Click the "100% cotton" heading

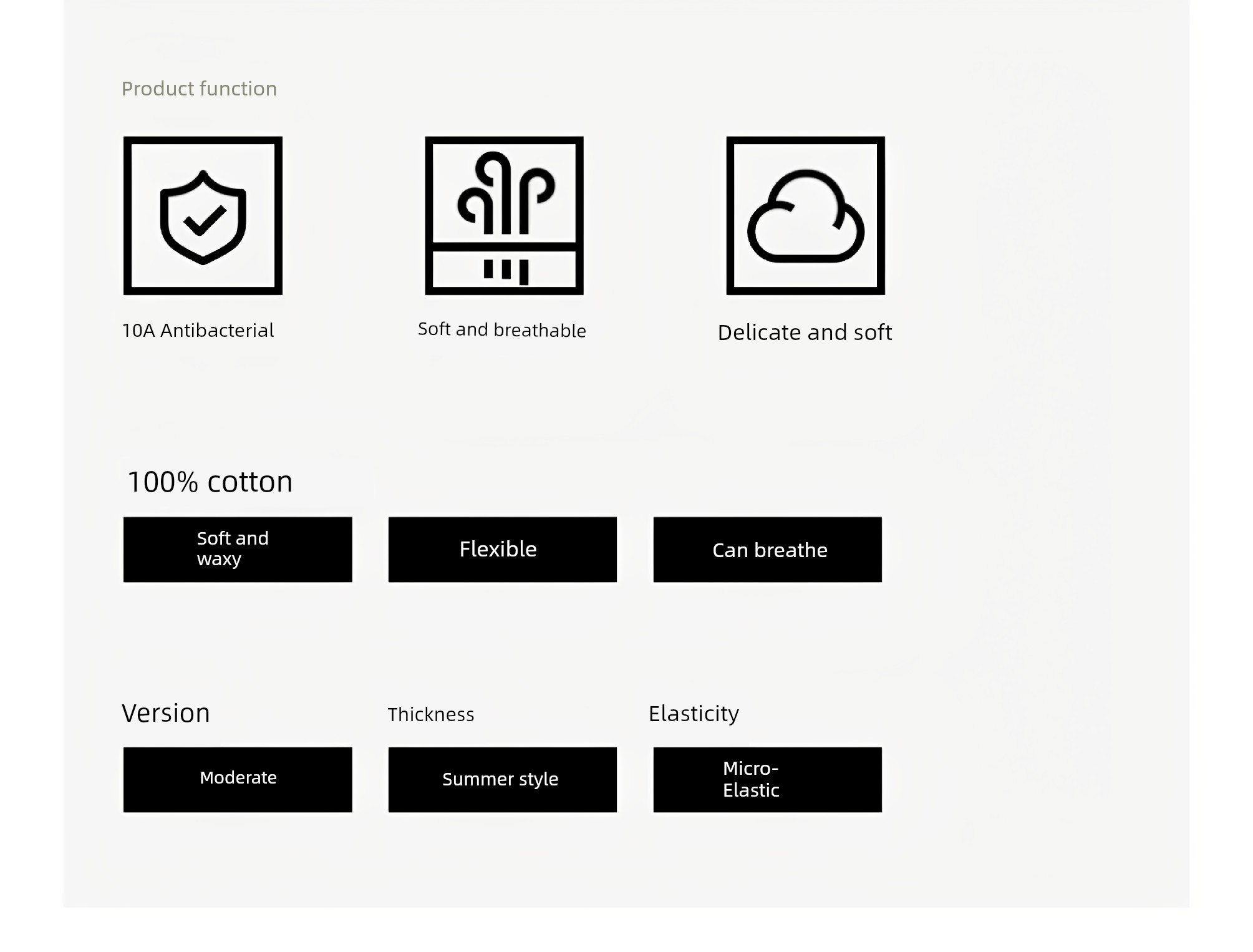coord(210,482)
